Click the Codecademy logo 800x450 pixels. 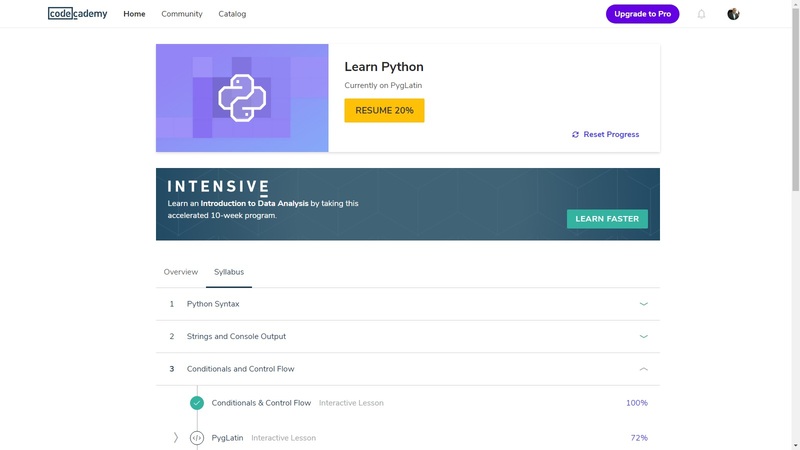coord(77,14)
